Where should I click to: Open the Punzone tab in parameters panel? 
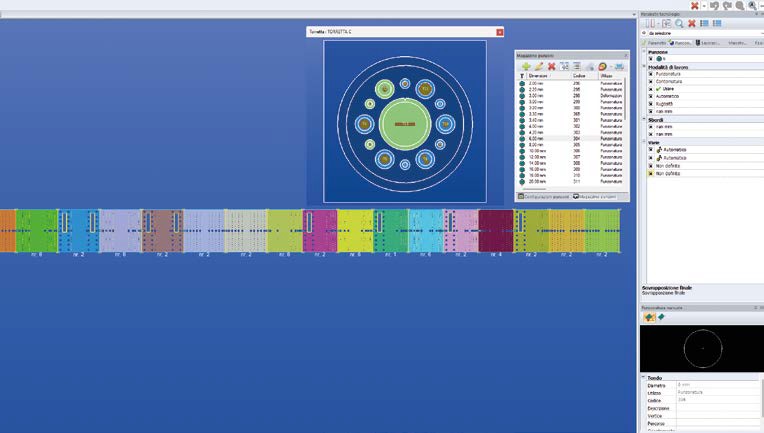(680, 43)
